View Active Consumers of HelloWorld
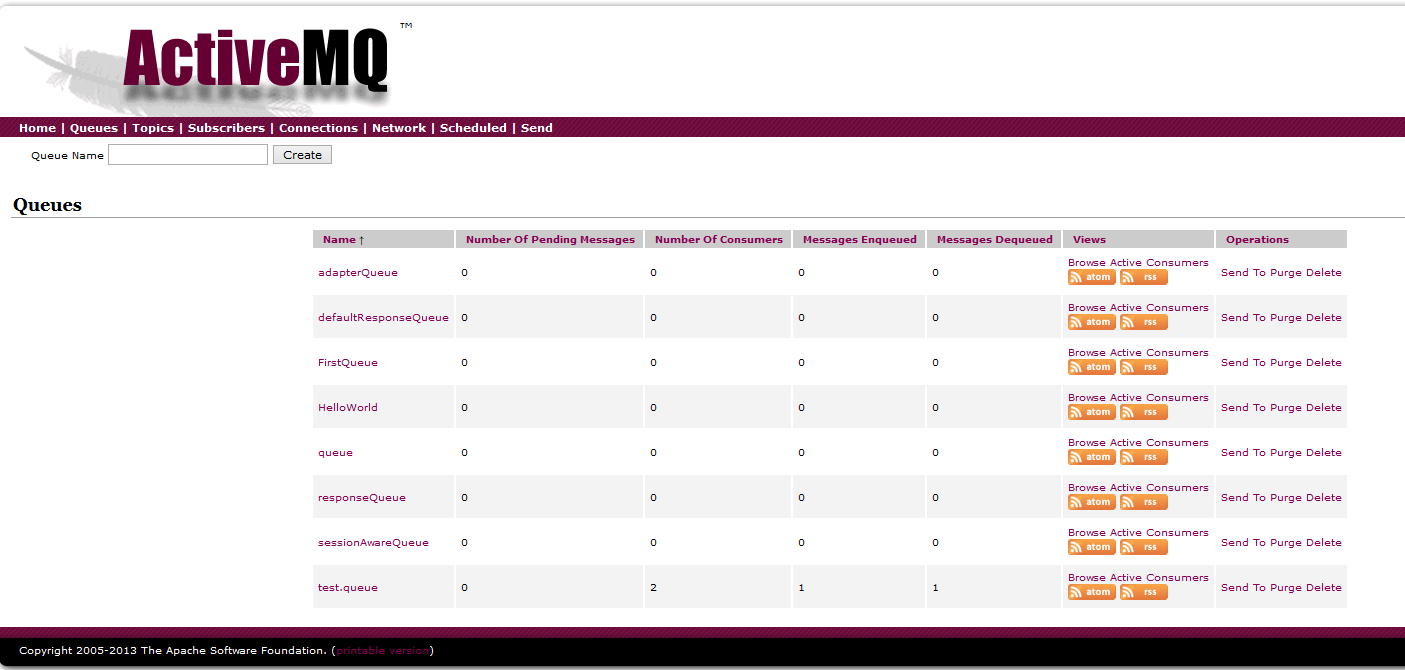1405x670 pixels. pos(1159,398)
